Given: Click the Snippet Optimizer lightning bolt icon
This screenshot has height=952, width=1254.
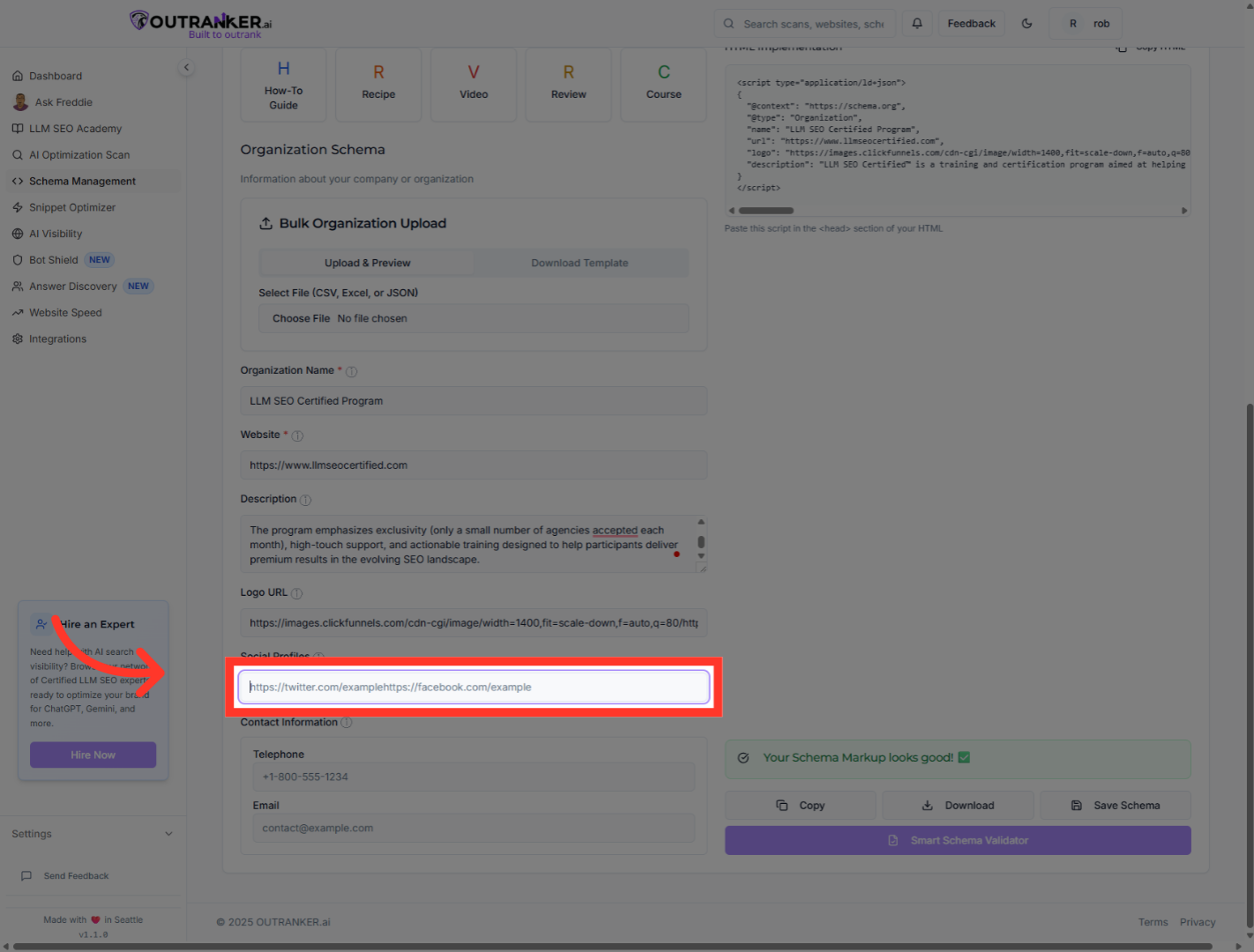Looking at the screenshot, I should (18, 208).
